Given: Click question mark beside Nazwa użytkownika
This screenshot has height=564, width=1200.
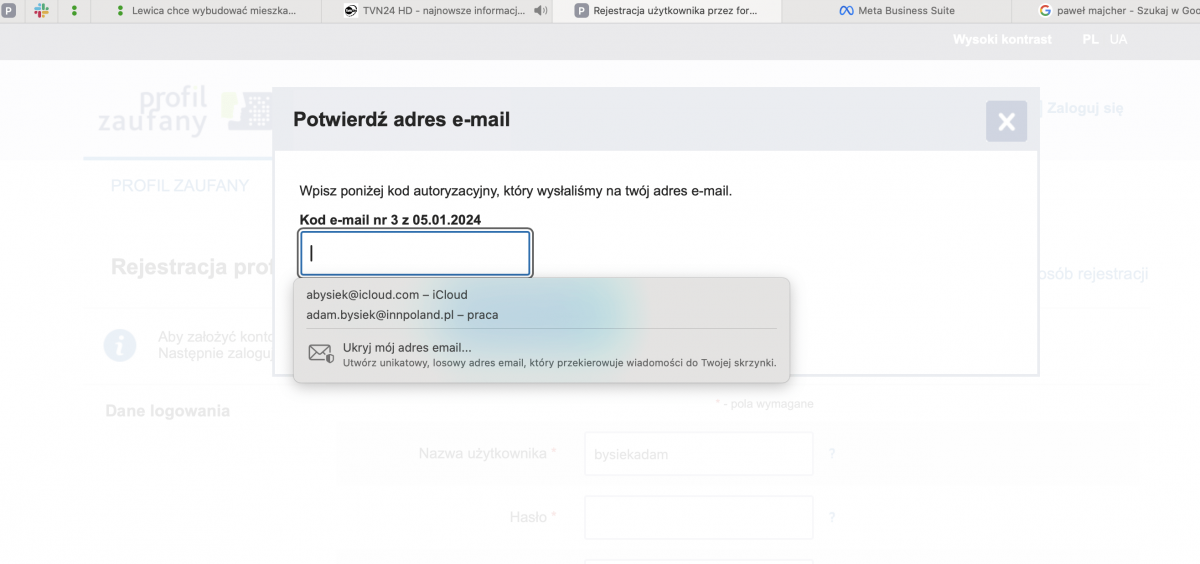Looking at the screenshot, I should pos(831,454).
